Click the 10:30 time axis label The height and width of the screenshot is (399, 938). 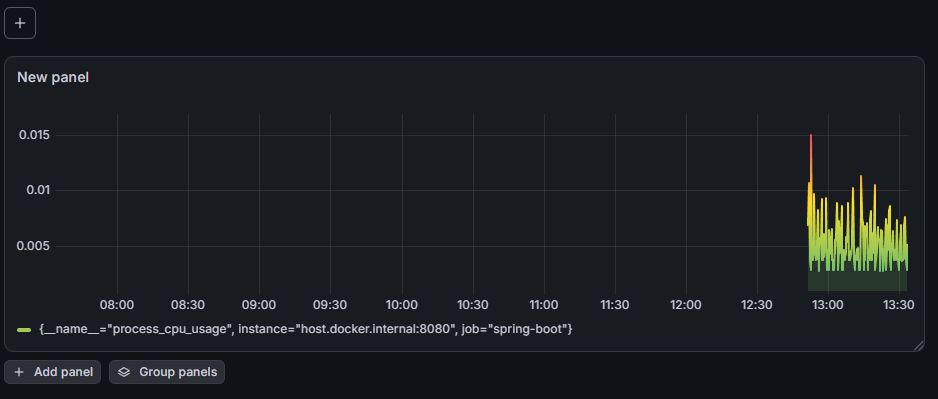tap(473, 305)
